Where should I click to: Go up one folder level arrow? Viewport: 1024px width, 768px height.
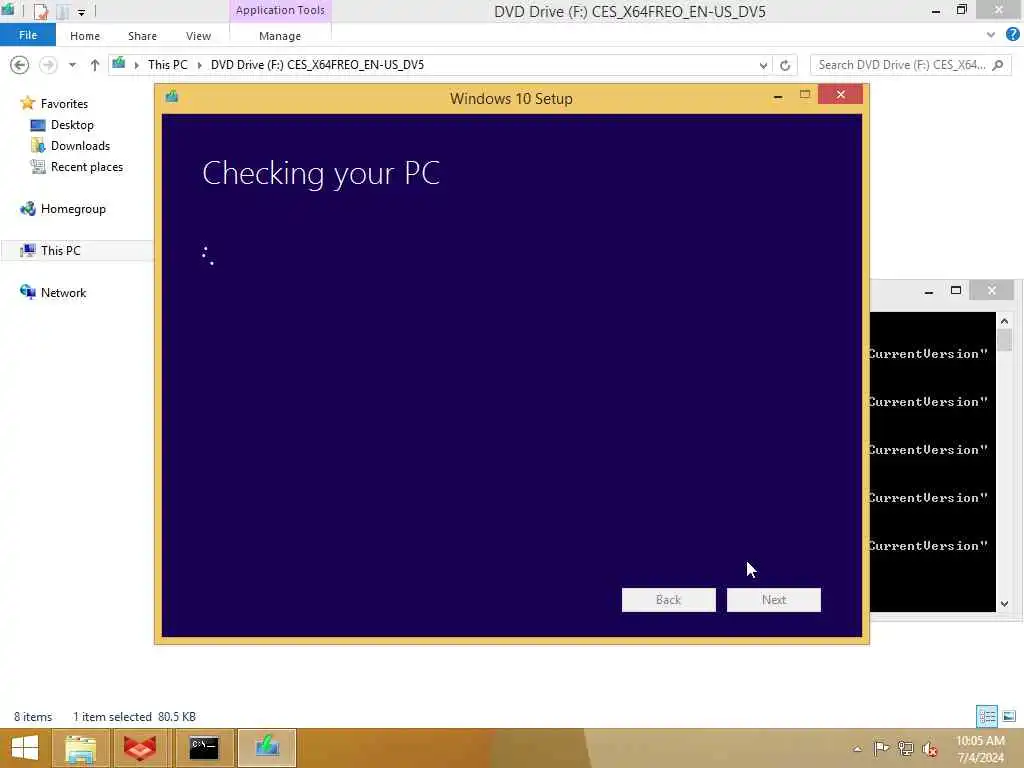tap(95, 65)
